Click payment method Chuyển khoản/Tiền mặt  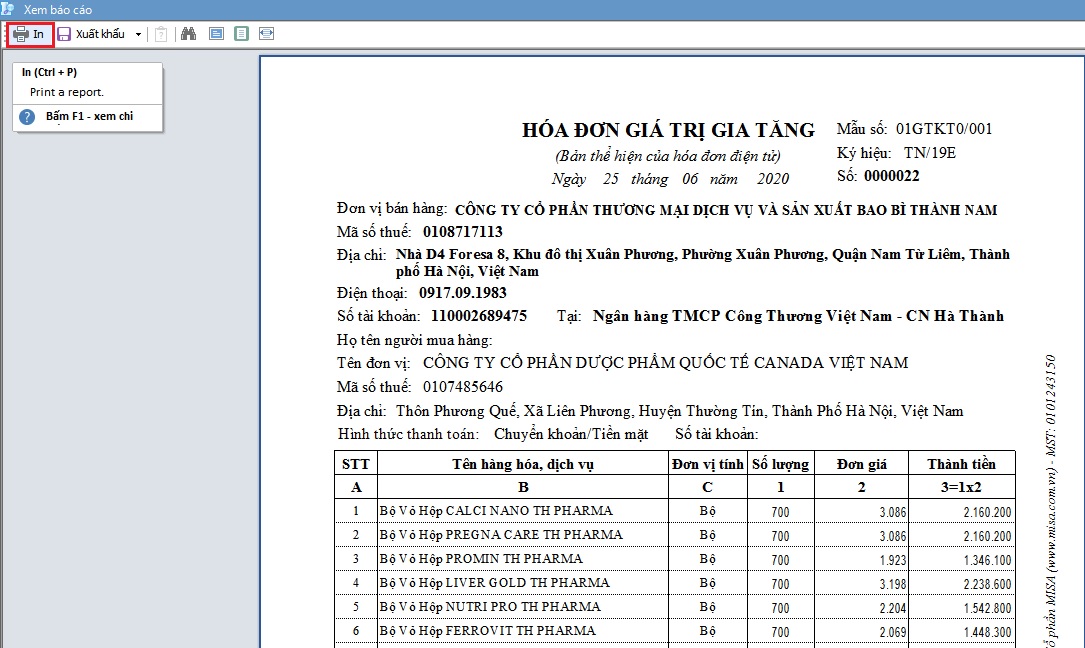[x=572, y=434]
